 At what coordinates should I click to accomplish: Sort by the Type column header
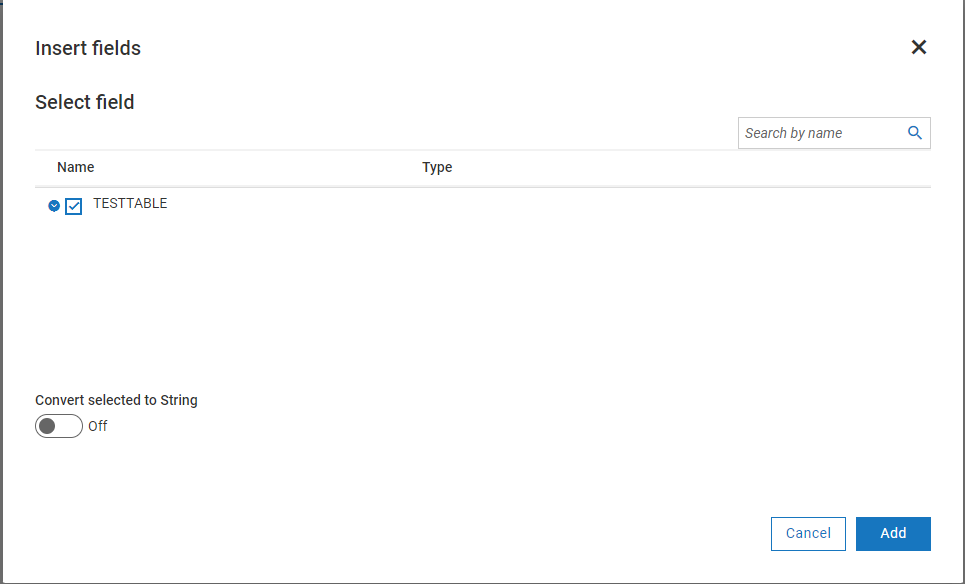(x=437, y=167)
